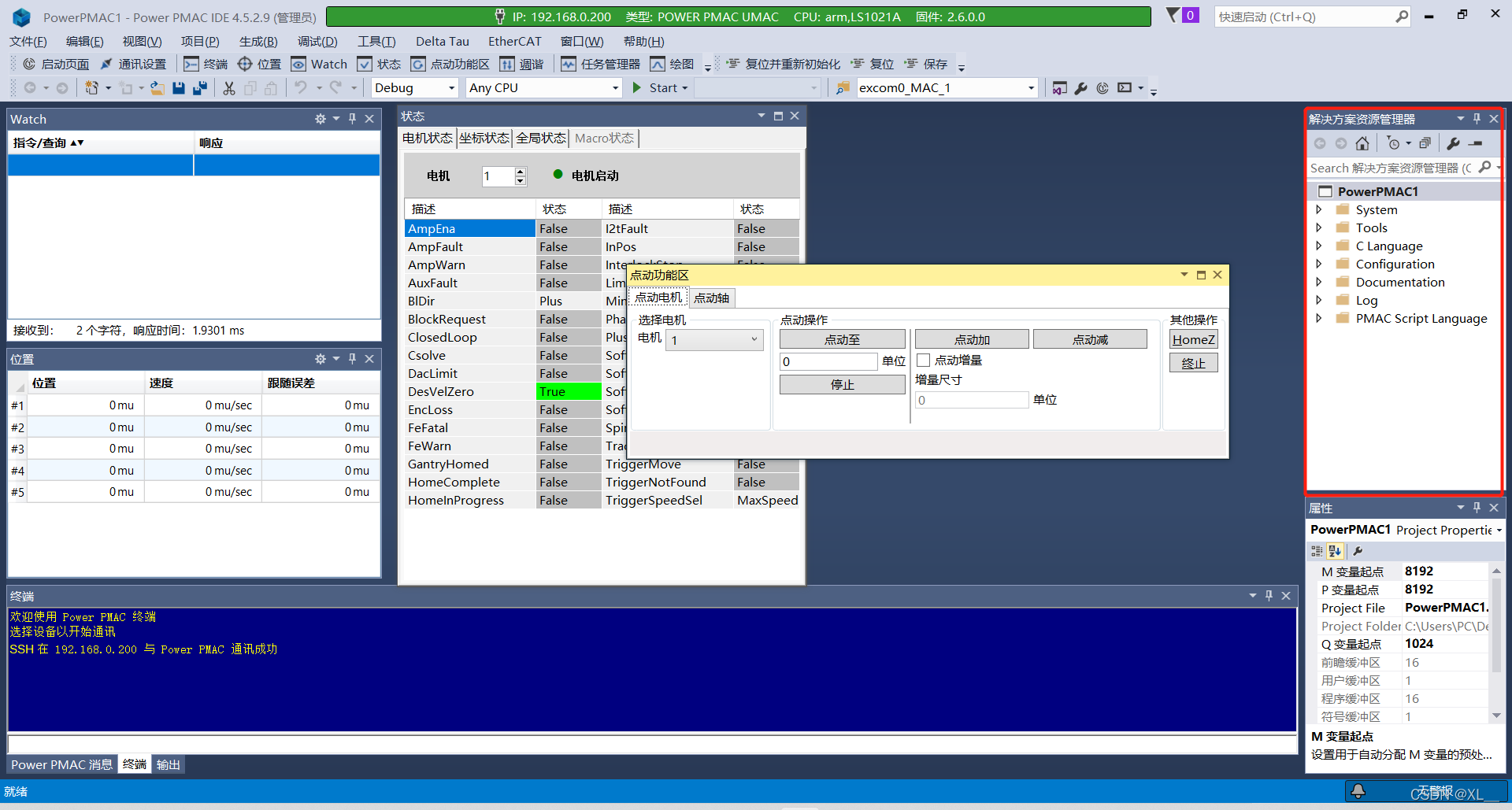Image resolution: width=1512 pixels, height=810 pixels.
Task: Click the 复位 reset toolbar command
Action: [873, 64]
